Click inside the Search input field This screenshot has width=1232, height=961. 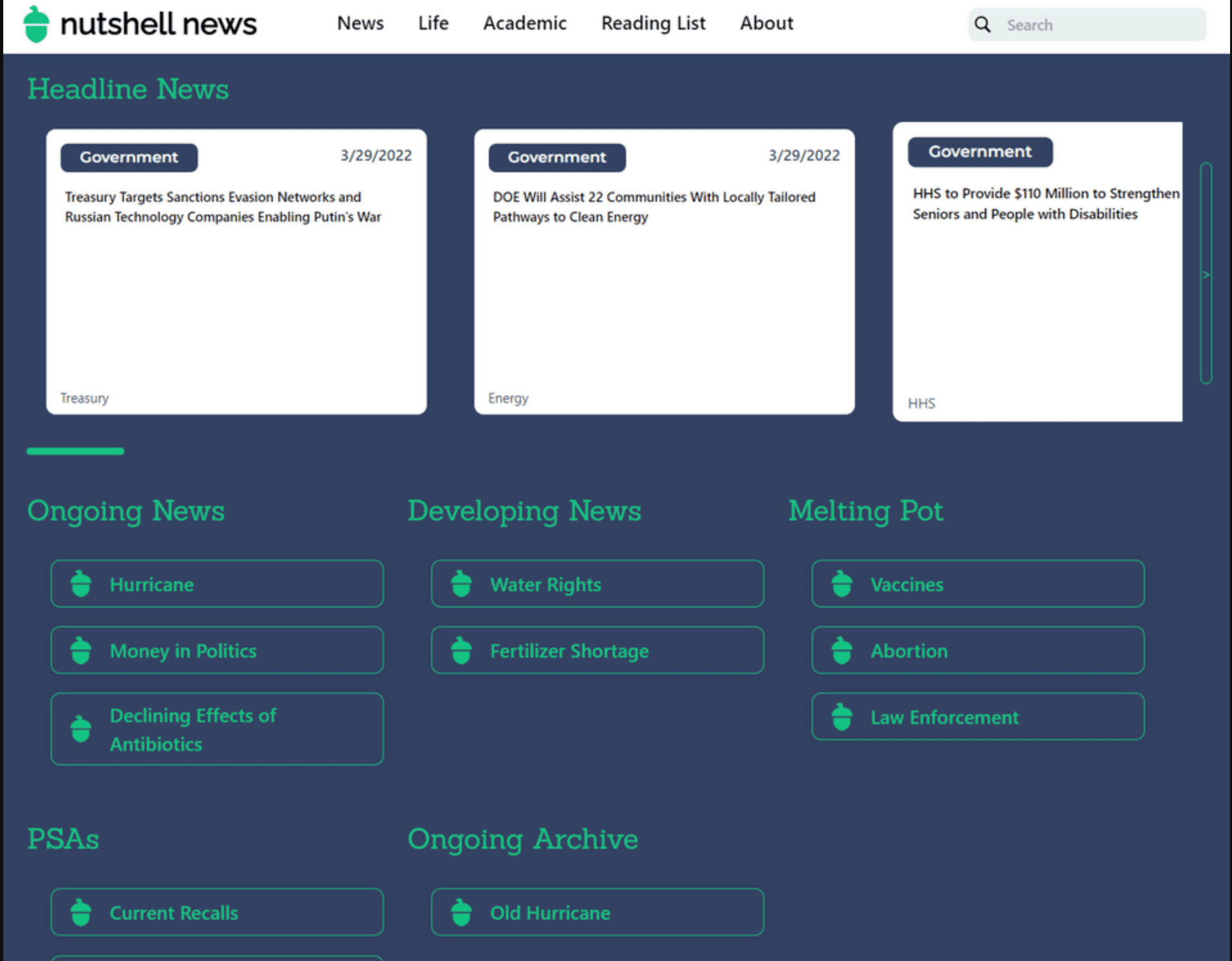coord(1092,25)
